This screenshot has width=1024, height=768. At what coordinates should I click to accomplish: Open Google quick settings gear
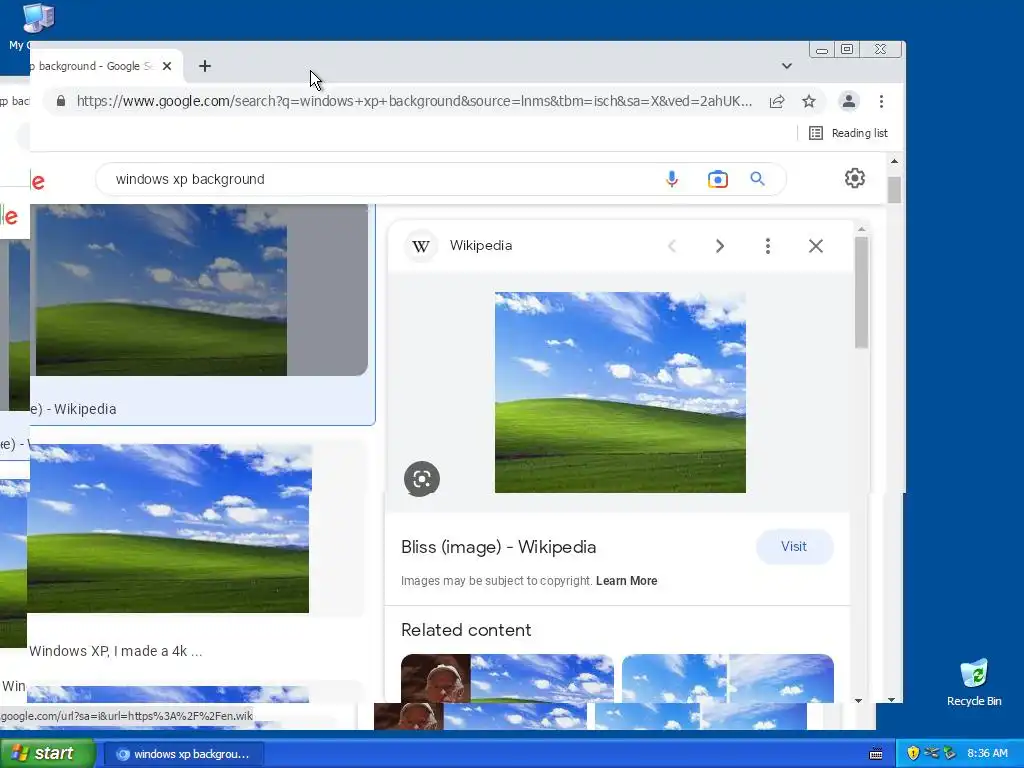854,178
